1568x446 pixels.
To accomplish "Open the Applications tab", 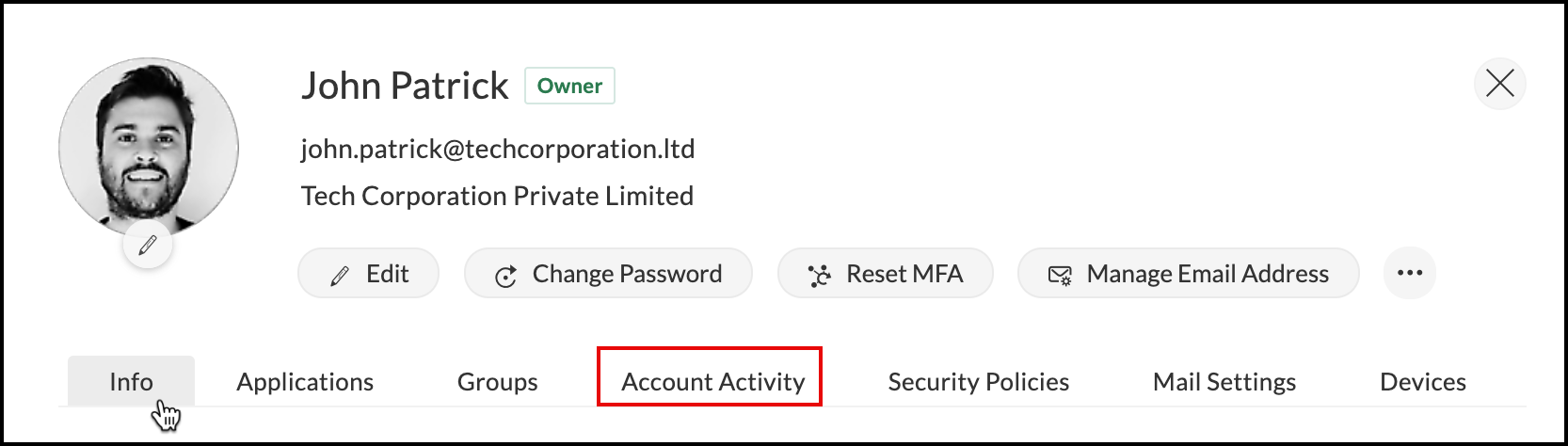I will coord(305,382).
